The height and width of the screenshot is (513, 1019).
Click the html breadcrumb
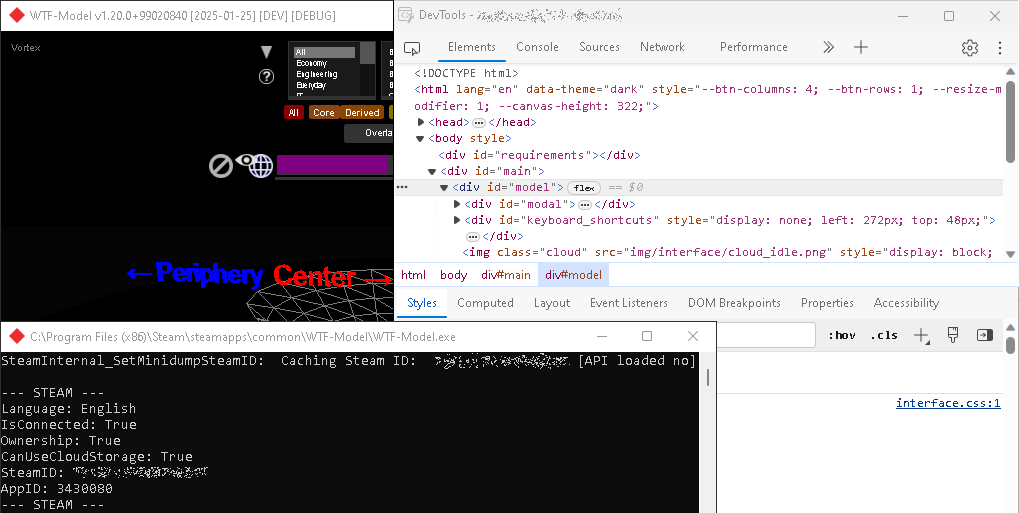coord(413,275)
